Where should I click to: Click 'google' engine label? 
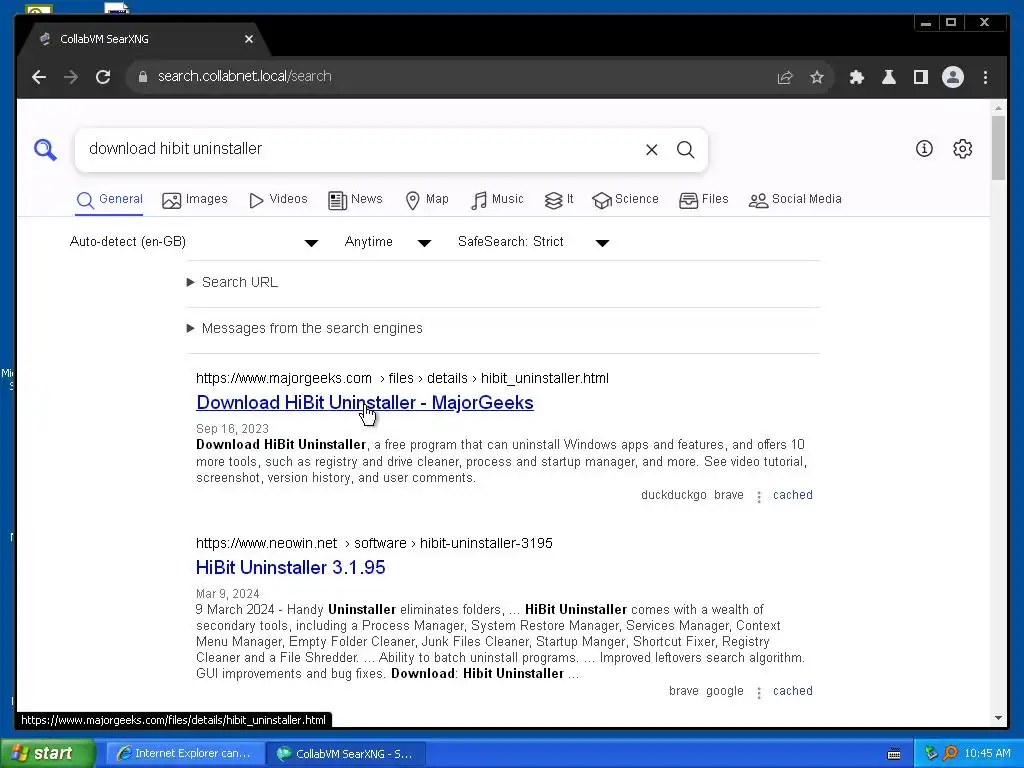click(x=724, y=691)
